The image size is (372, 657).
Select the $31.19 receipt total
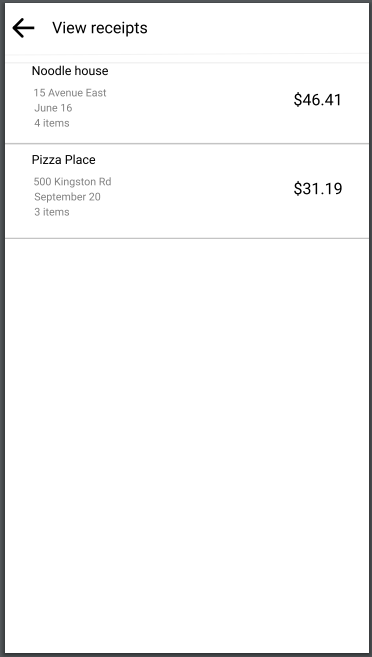point(318,189)
